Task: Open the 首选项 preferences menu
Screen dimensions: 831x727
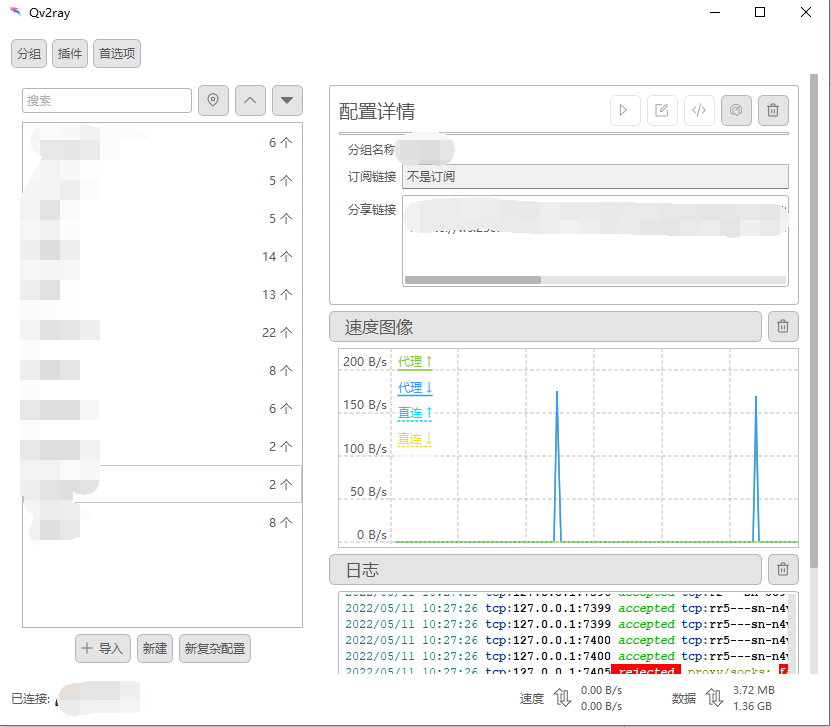Action: click(x=116, y=53)
